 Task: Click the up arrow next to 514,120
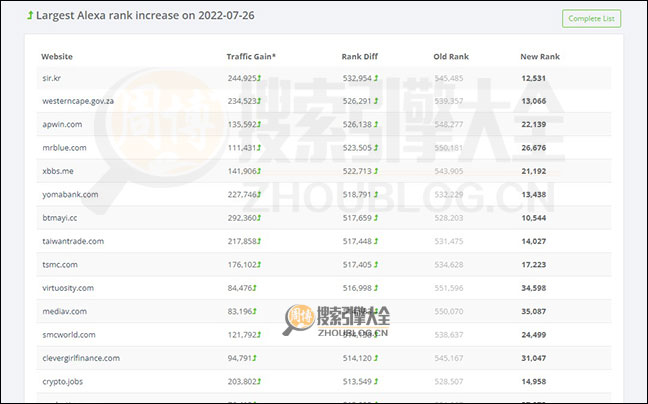376,358
